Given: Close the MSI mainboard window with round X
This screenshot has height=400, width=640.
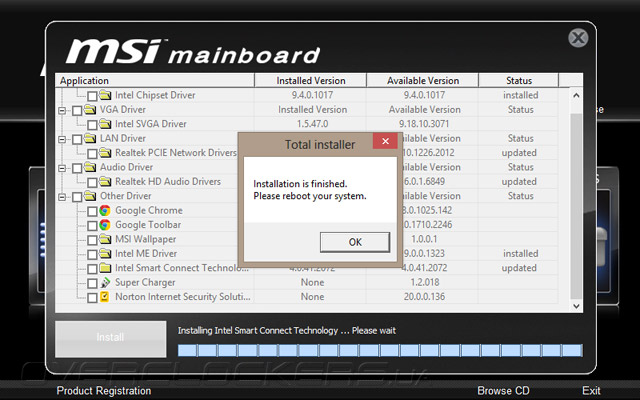Looking at the screenshot, I should click(x=578, y=38).
